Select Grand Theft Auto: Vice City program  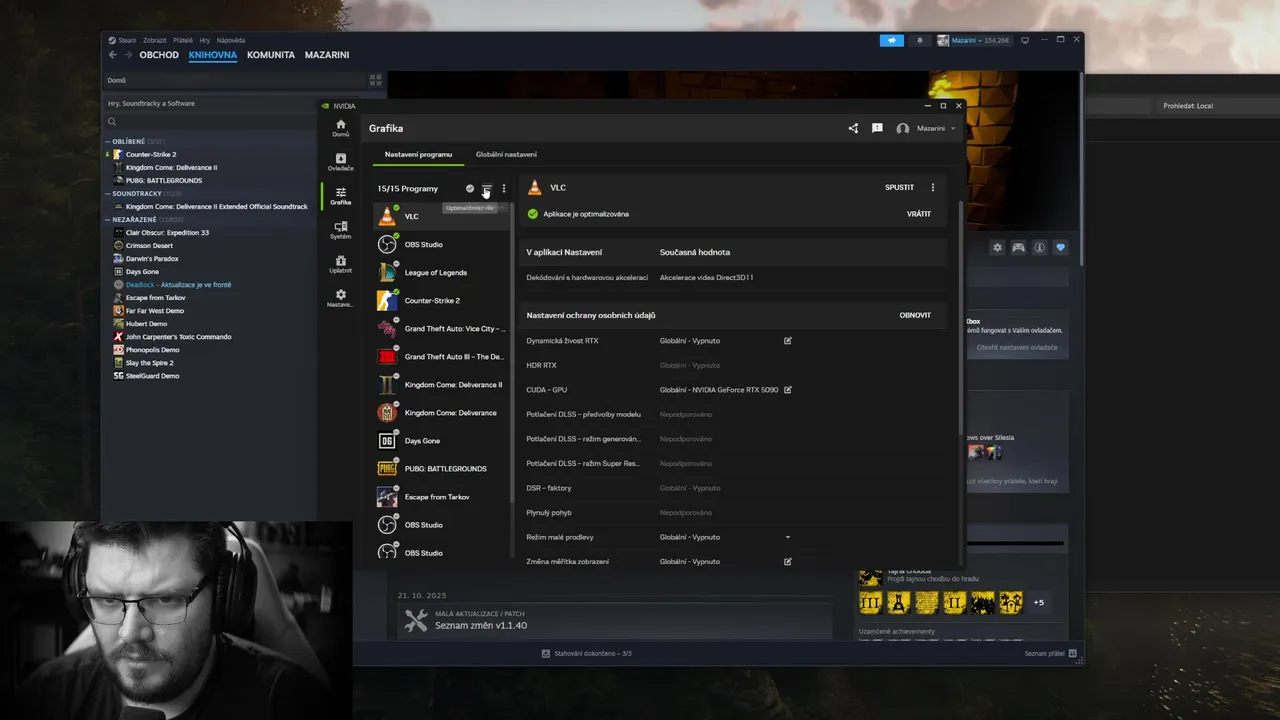442,328
